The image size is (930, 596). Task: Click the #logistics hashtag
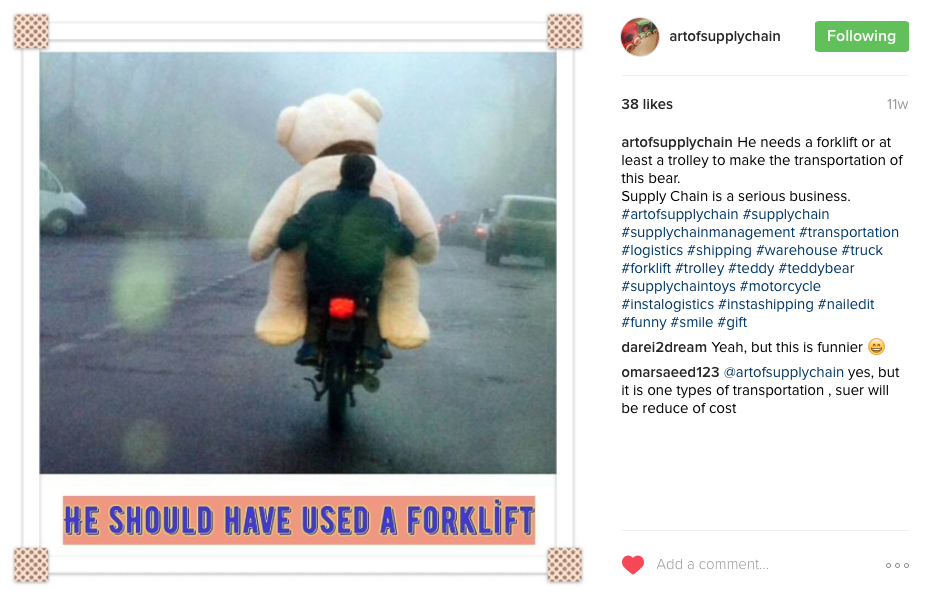pyautogui.click(x=652, y=250)
